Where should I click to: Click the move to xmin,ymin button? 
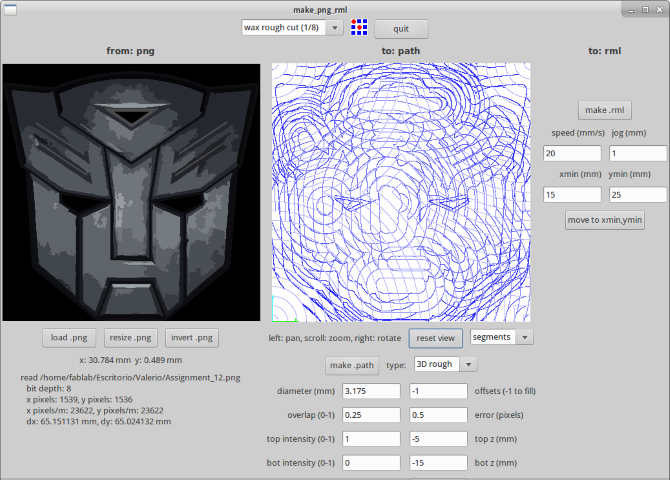click(605, 220)
